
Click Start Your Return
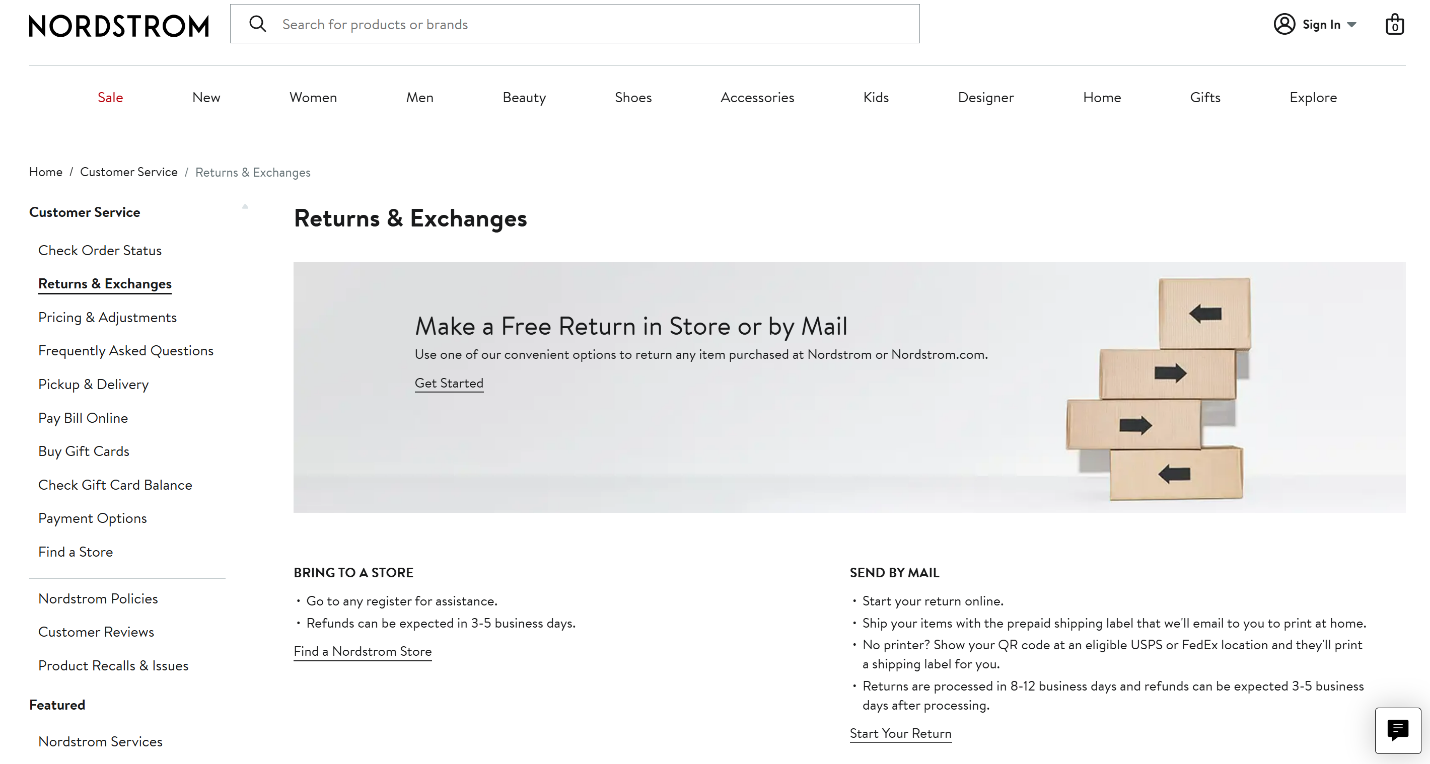900,733
